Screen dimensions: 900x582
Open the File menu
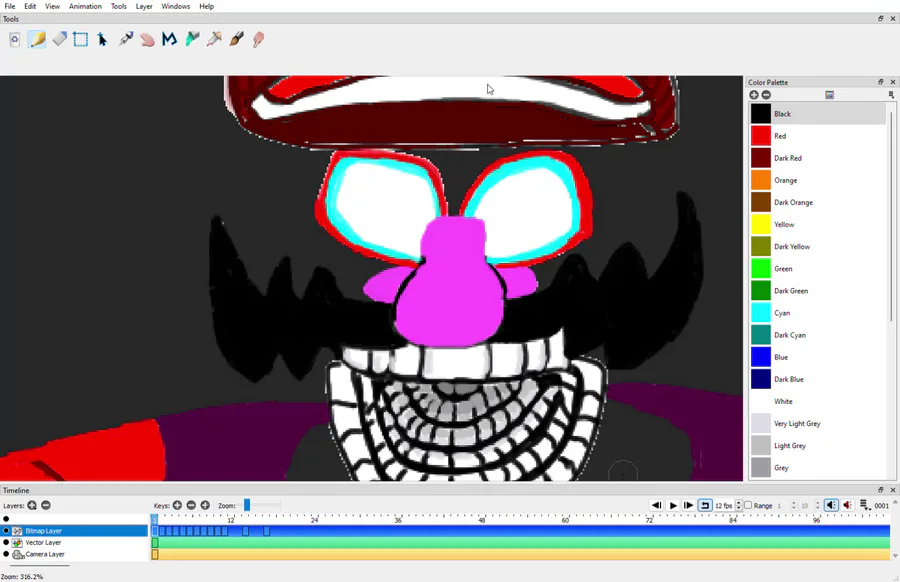[10, 6]
